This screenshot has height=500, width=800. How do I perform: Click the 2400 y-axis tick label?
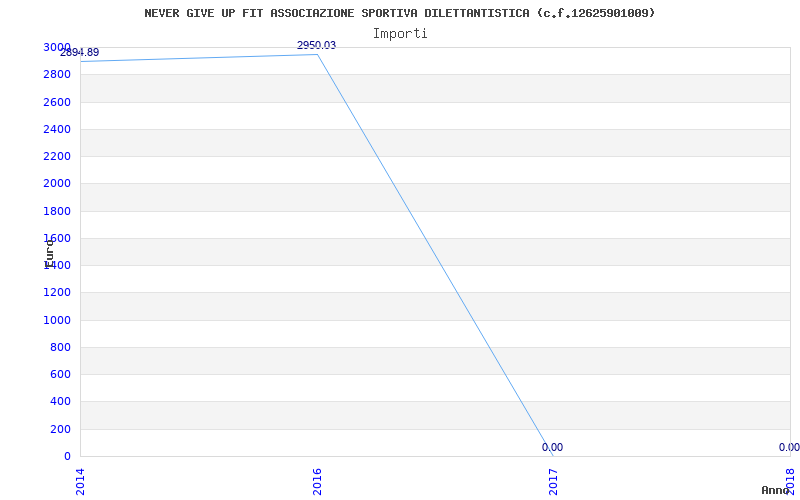coord(57,129)
